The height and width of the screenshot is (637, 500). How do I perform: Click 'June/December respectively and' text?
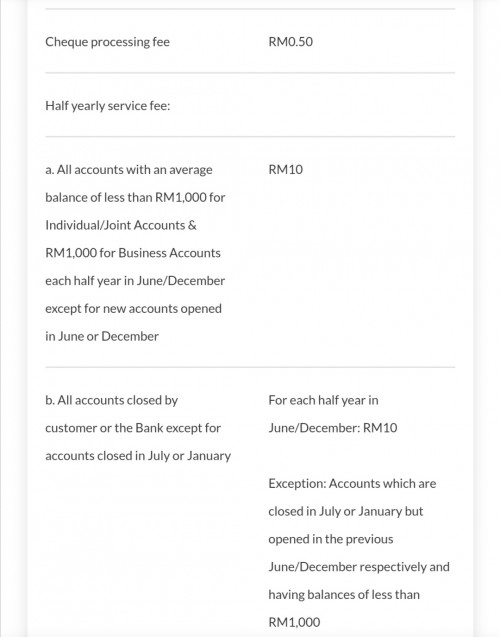coord(359,567)
